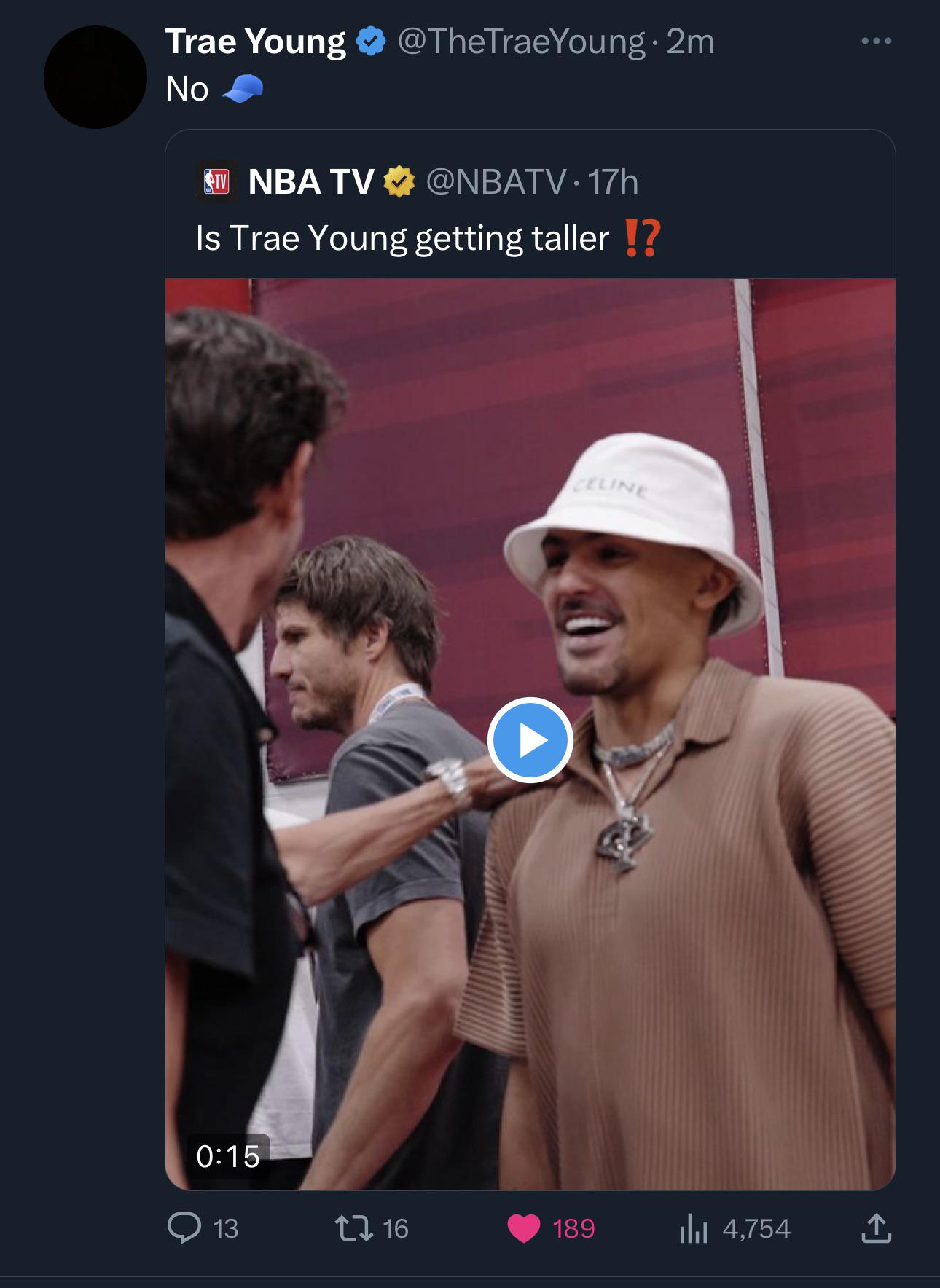Play the quoted video
The width and height of the screenshot is (940, 1288).
tap(530, 740)
